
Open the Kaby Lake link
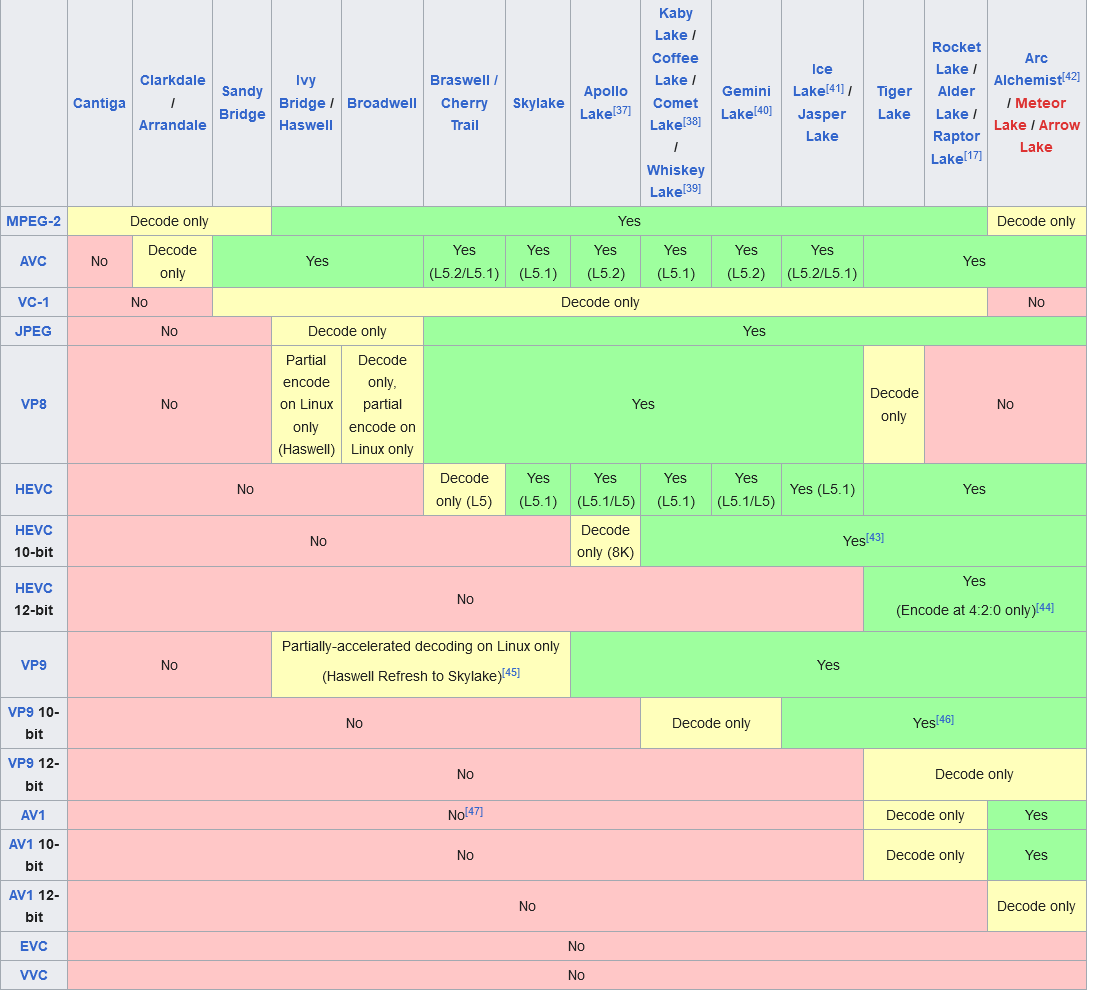[x=673, y=24]
